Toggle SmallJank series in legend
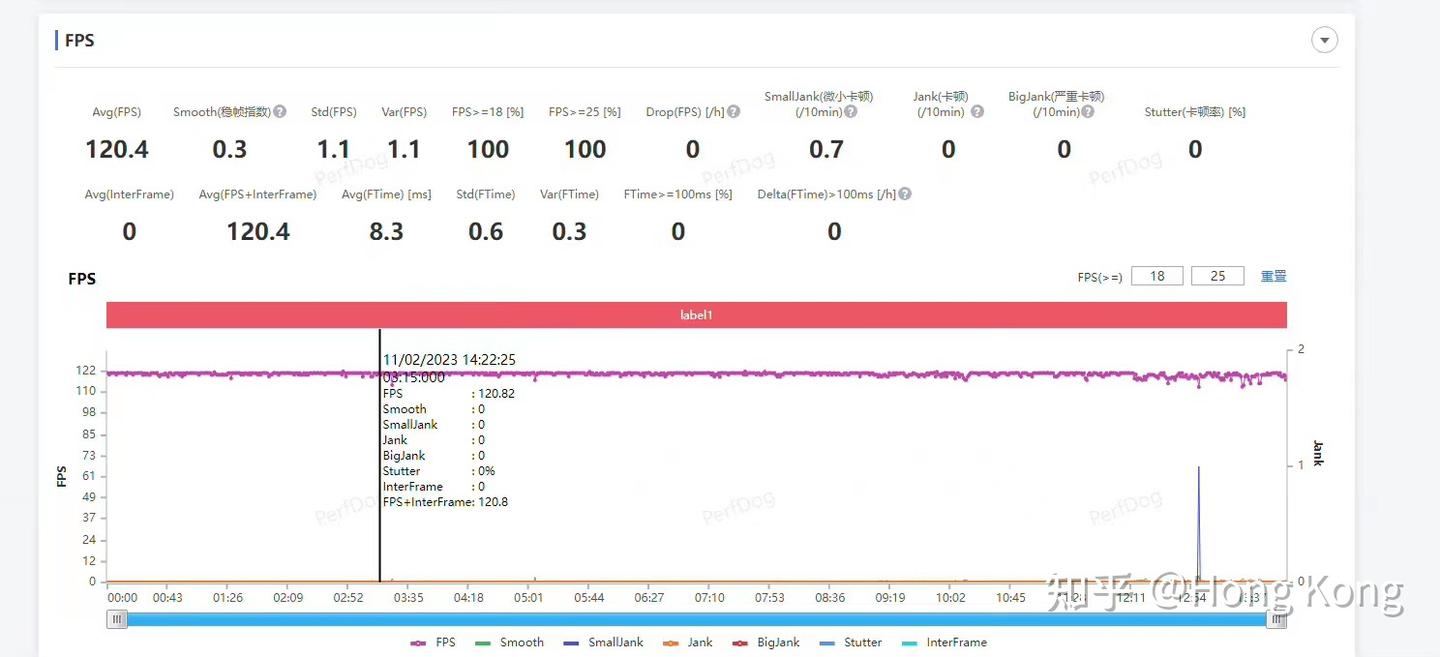1440x657 pixels. coord(603,643)
